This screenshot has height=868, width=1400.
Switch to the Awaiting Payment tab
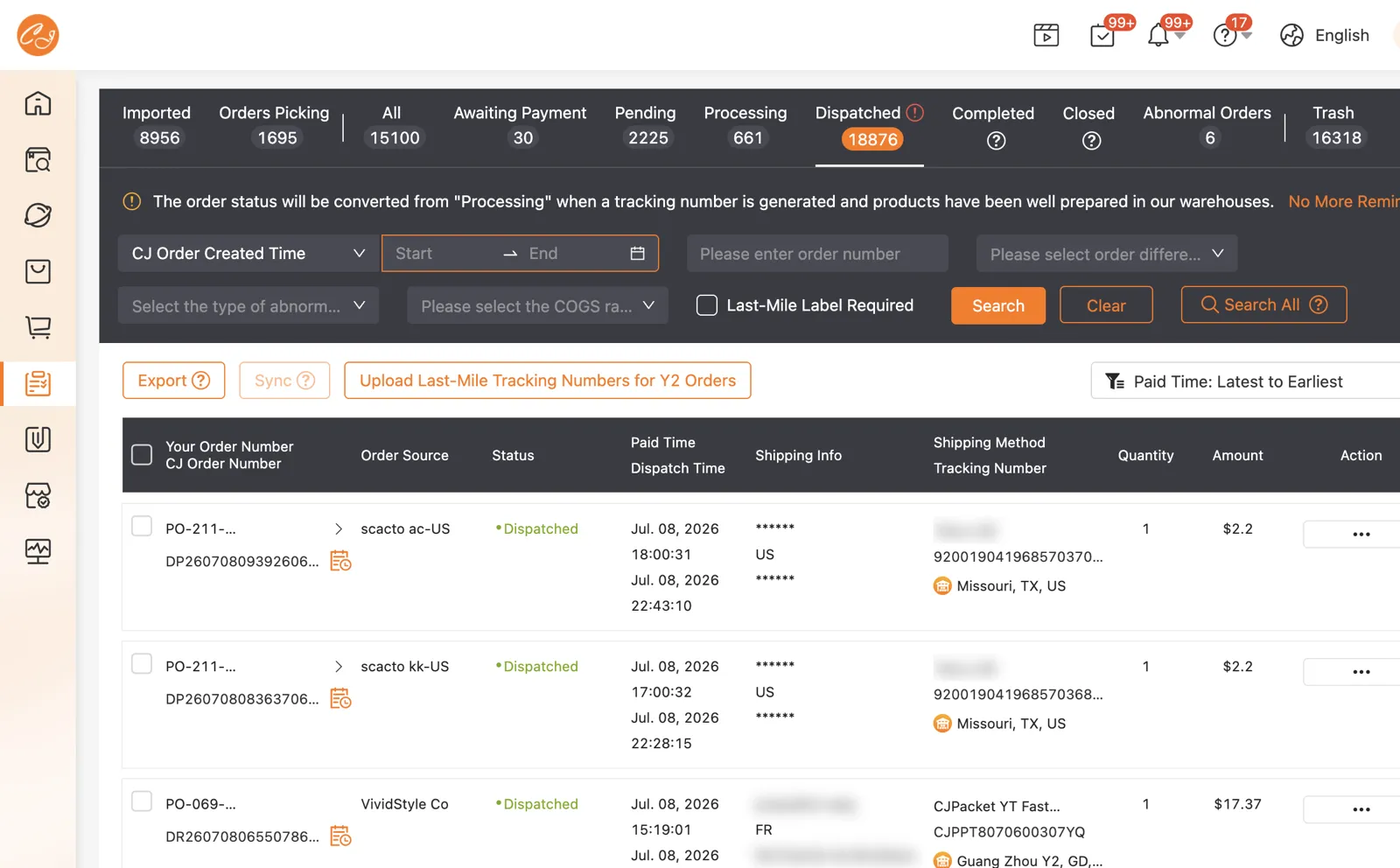[521, 125]
